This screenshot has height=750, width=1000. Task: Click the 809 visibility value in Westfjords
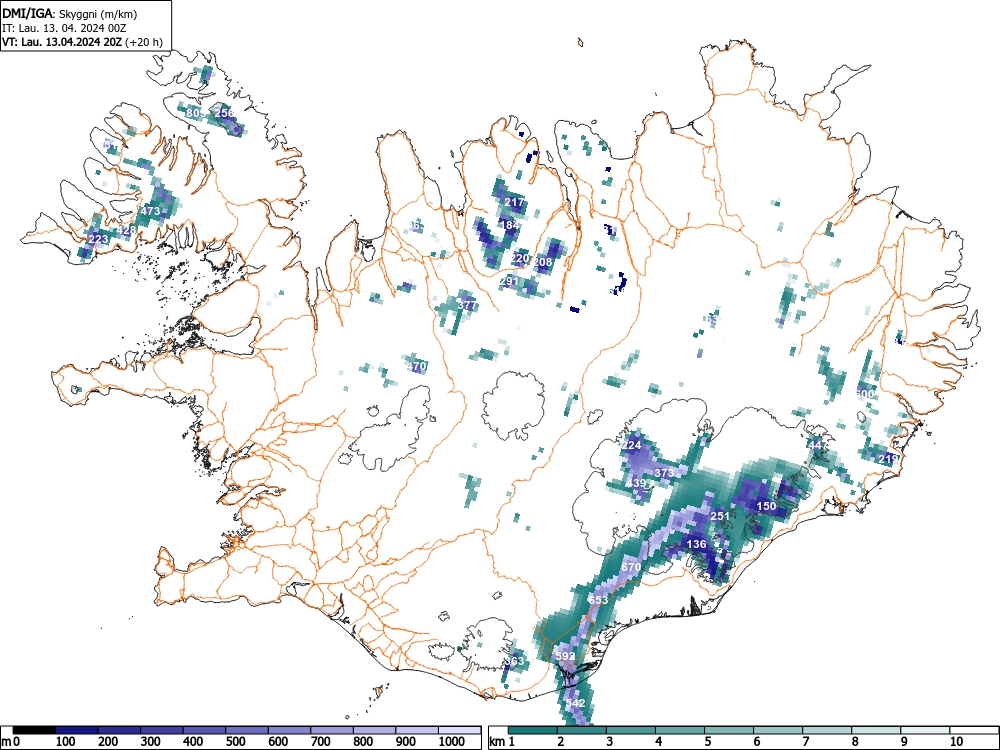(x=195, y=113)
